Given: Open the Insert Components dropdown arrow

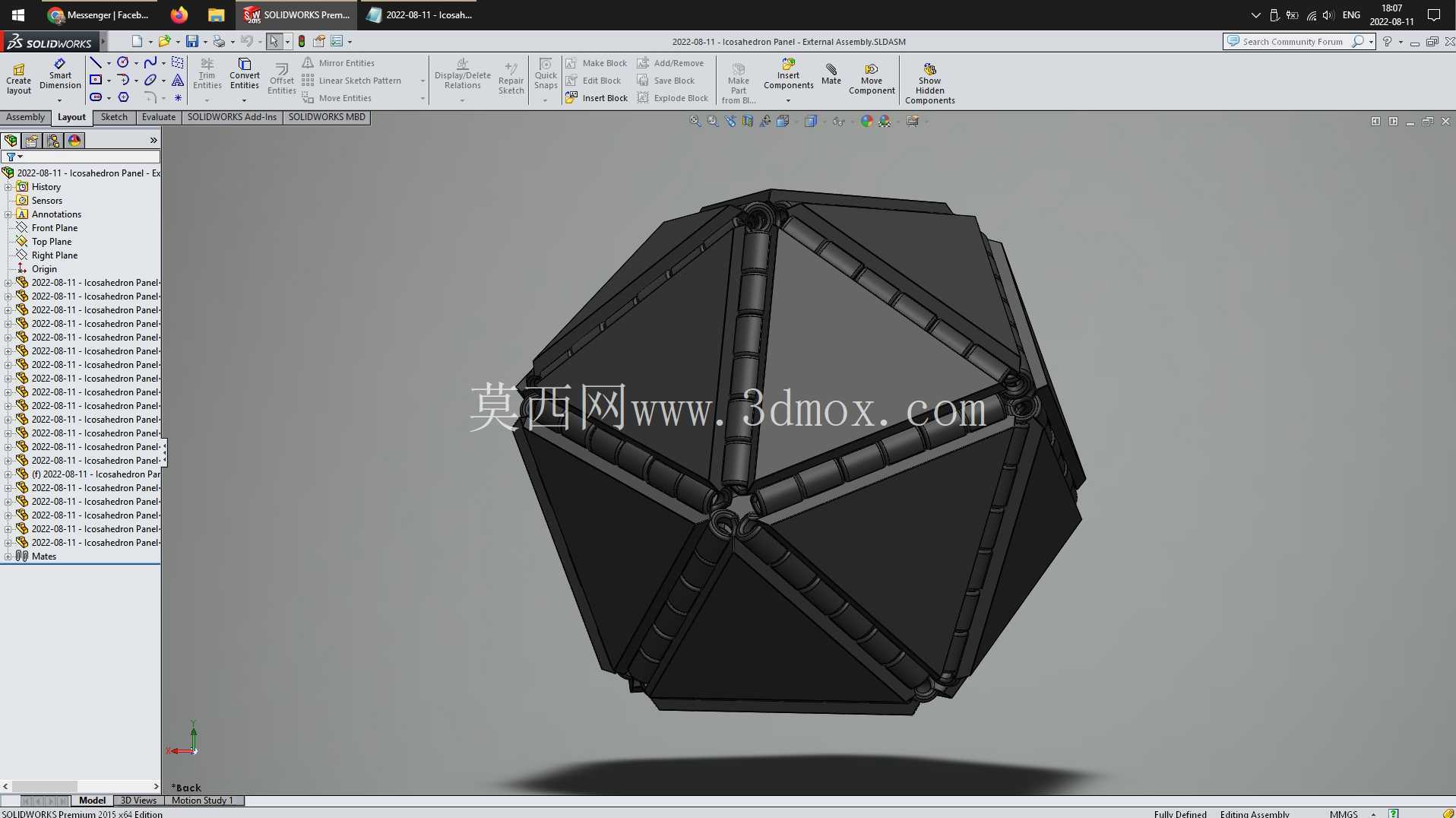Looking at the screenshot, I should point(788,100).
